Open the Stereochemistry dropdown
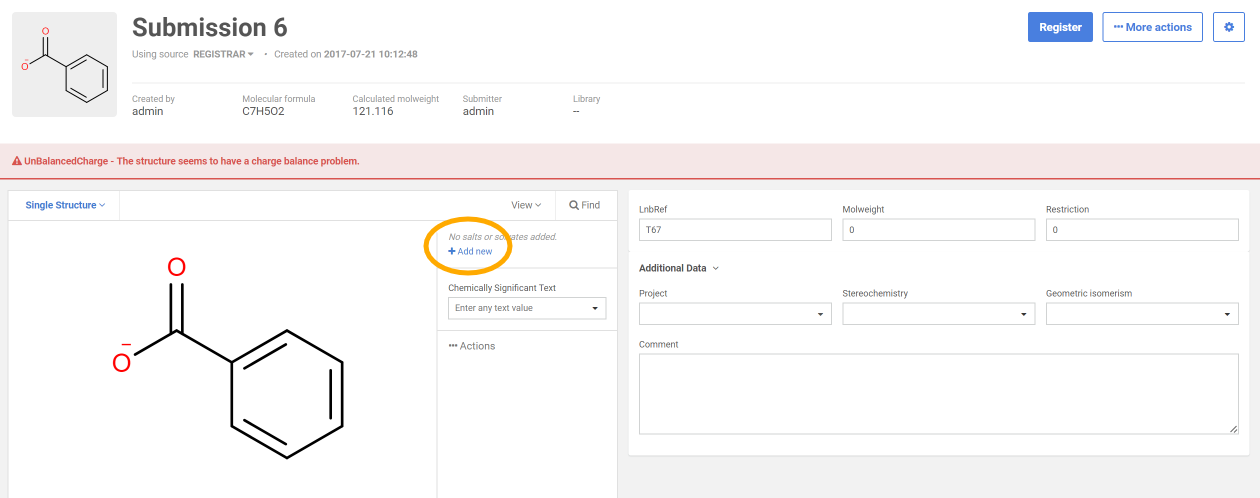Screen dimensions: 1260x498 coord(938,314)
